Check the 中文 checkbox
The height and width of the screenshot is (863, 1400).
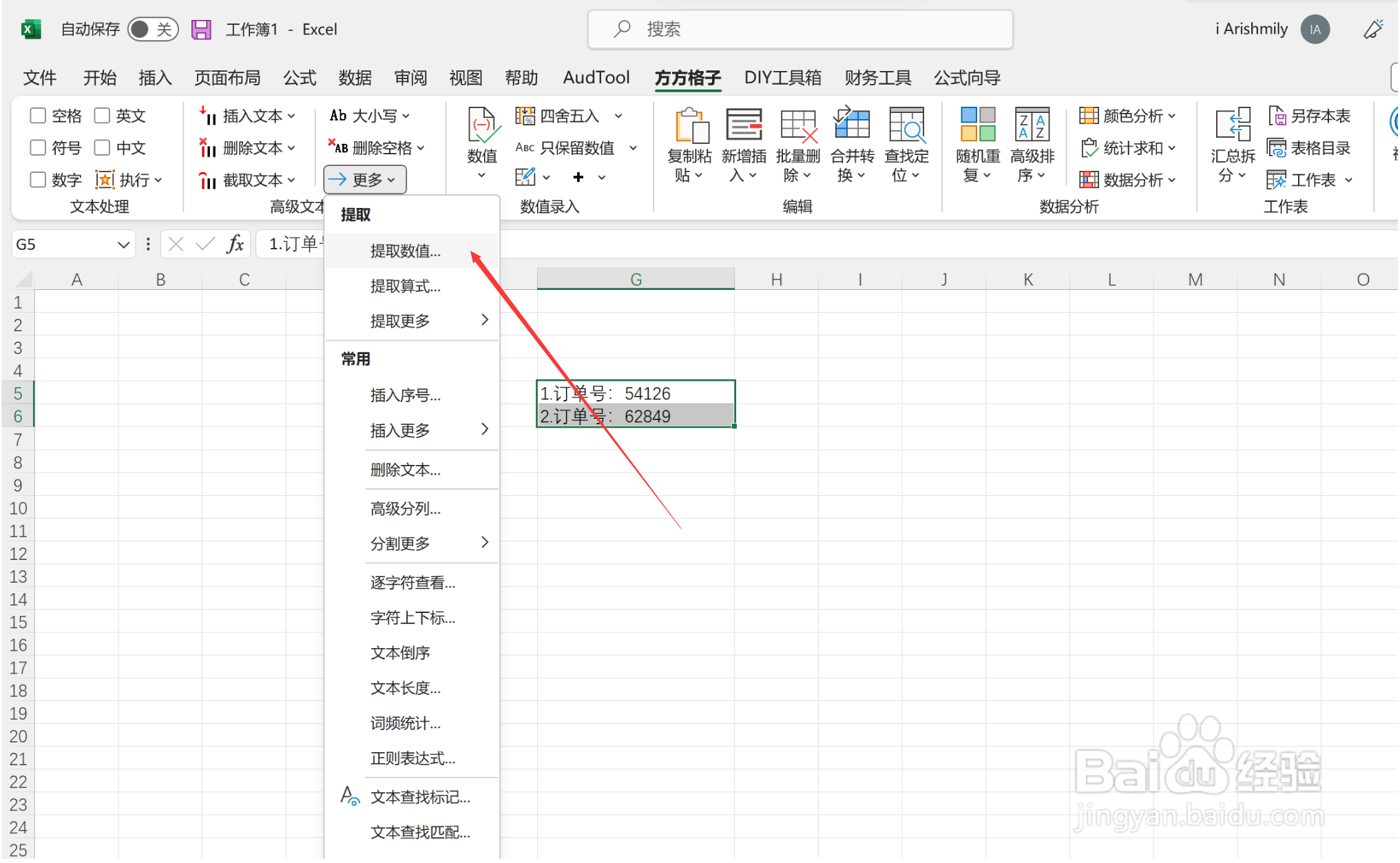102,147
